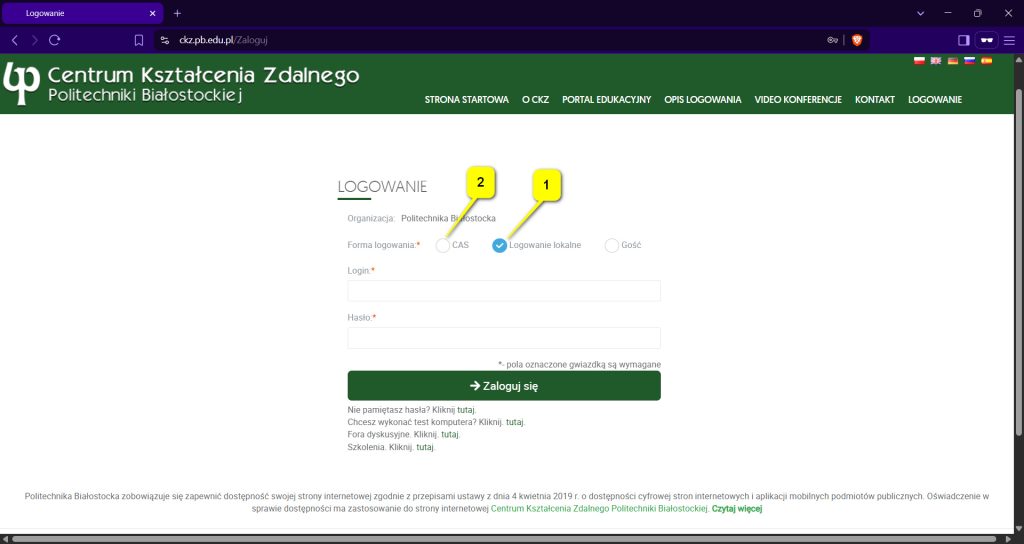
Task: Click tutaj link for Szkolenia
Action: 425,447
